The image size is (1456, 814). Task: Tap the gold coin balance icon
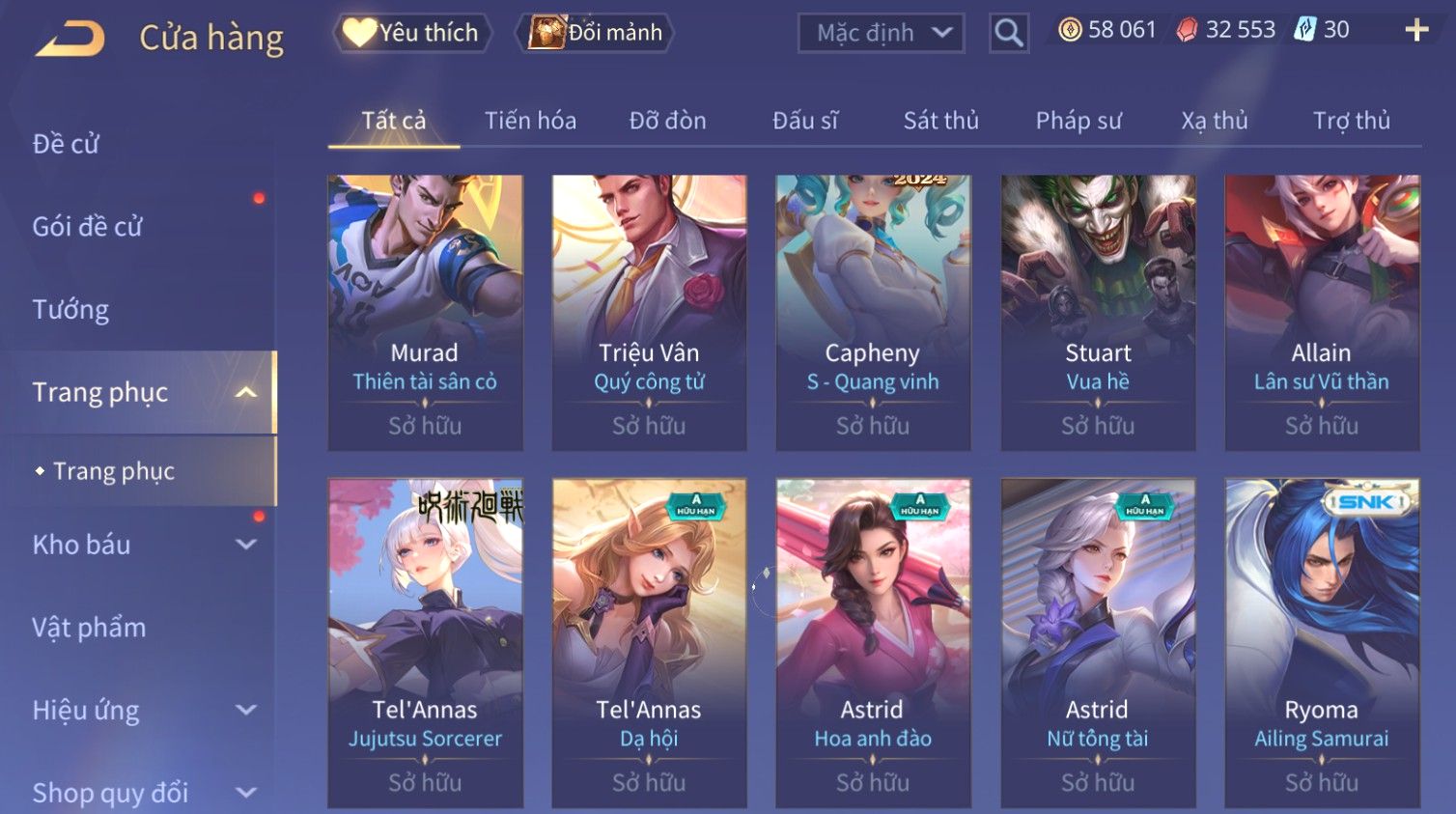tap(1070, 30)
